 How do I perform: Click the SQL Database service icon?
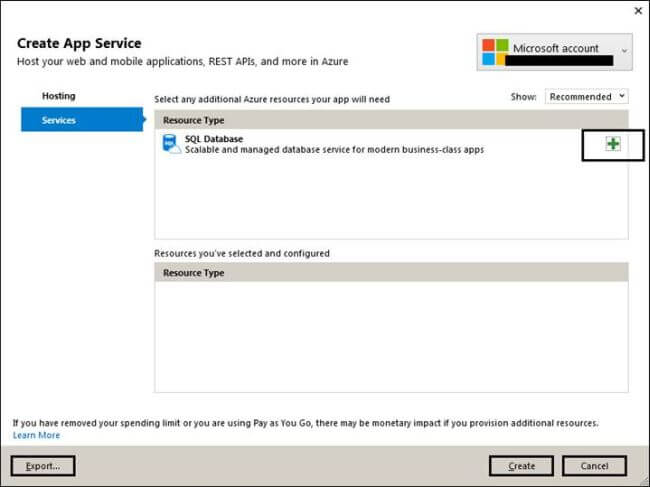point(170,145)
